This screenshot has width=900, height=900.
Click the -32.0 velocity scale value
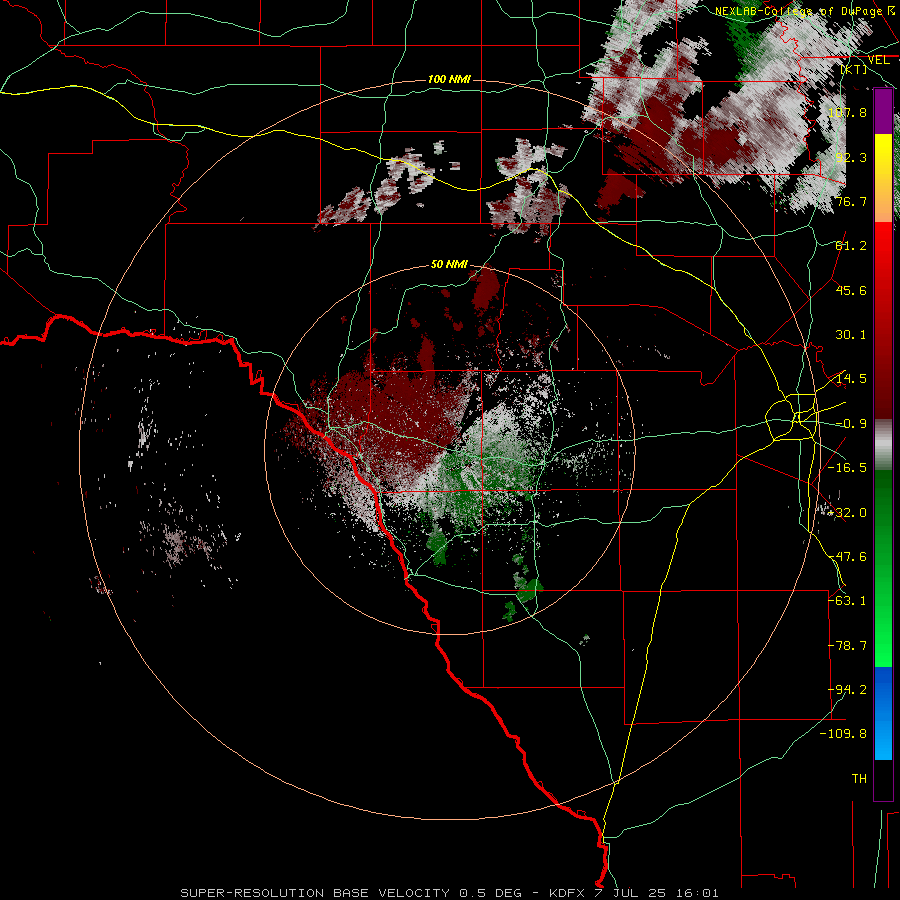coord(847,513)
